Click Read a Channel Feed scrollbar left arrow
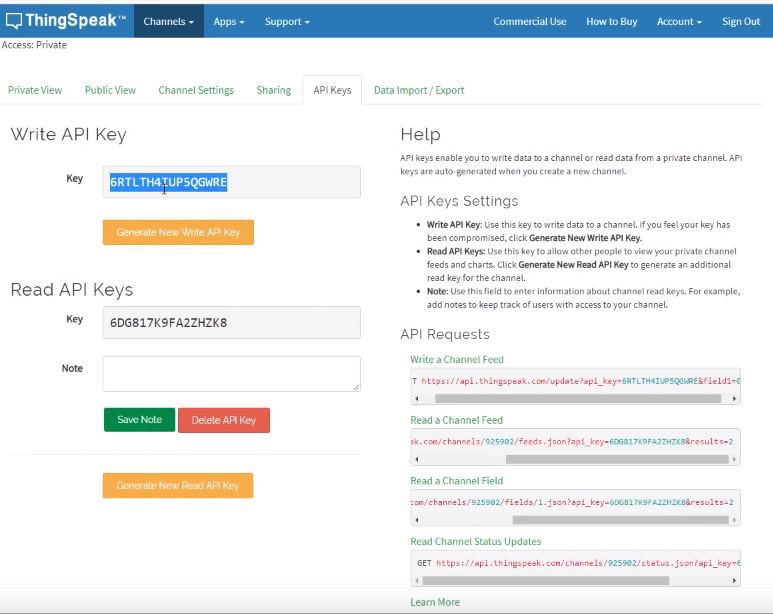The width and height of the screenshot is (773, 614). click(x=417, y=459)
